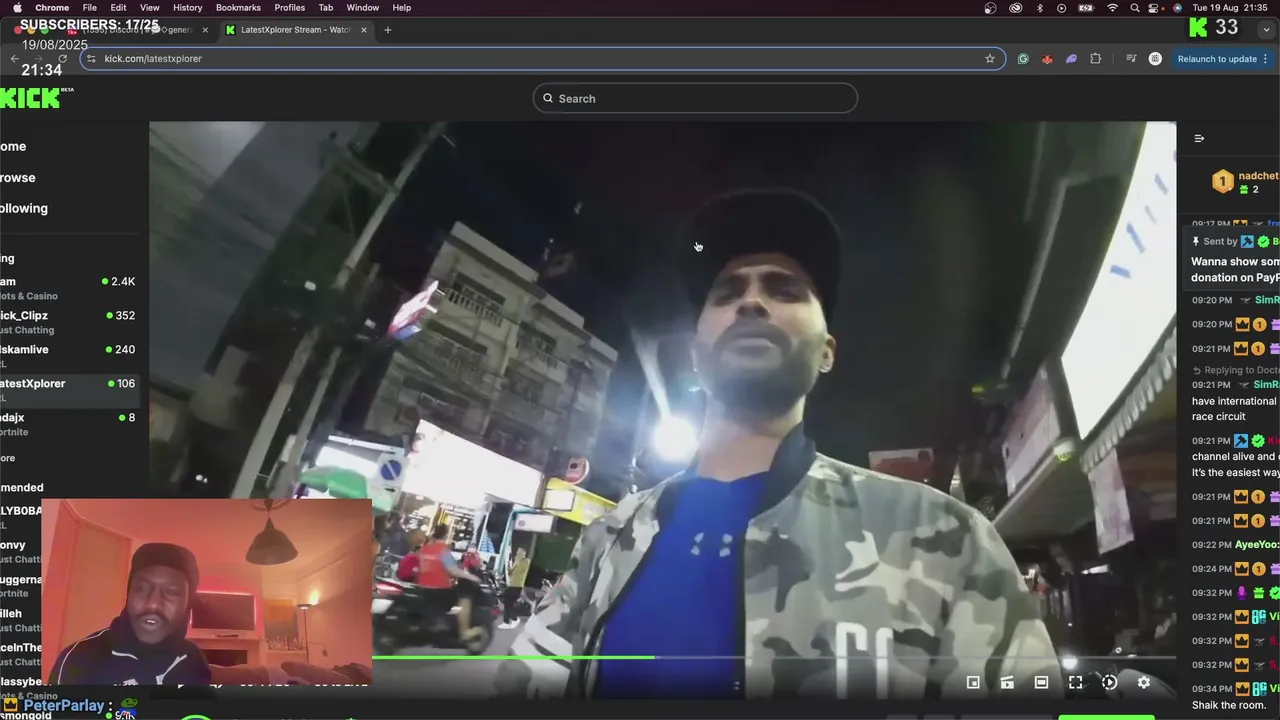The image size is (1280, 720).
Task: Click the clip creation icon in the player
Action: (x=1007, y=682)
